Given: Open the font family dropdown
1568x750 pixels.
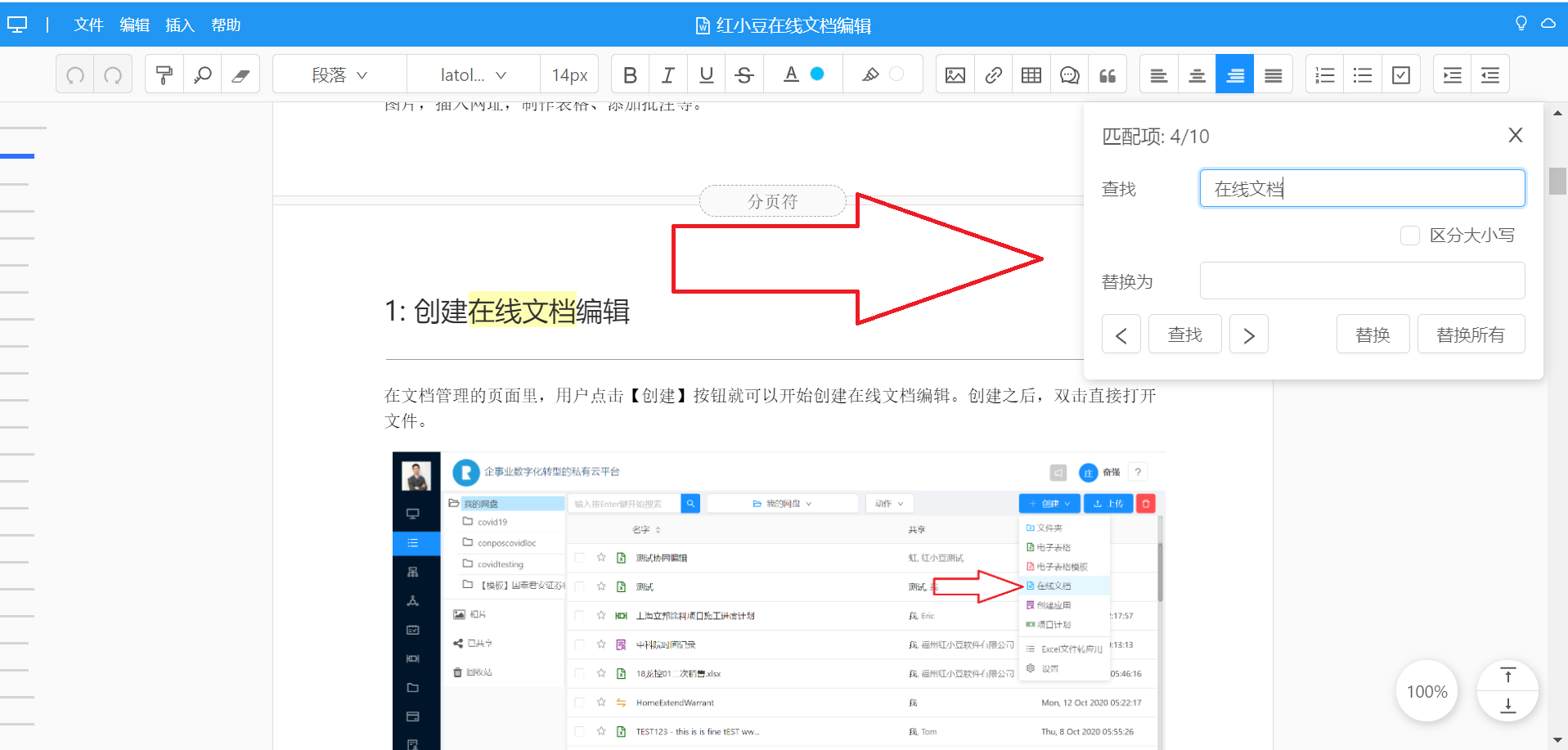Looking at the screenshot, I should click(474, 75).
